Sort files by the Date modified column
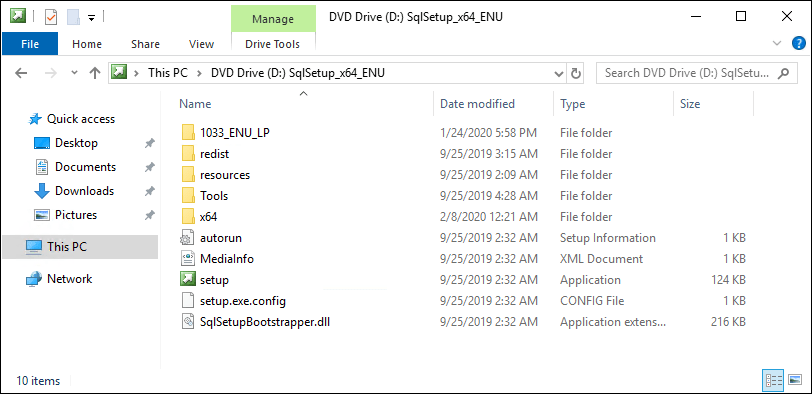The height and width of the screenshot is (394, 812). (x=477, y=104)
